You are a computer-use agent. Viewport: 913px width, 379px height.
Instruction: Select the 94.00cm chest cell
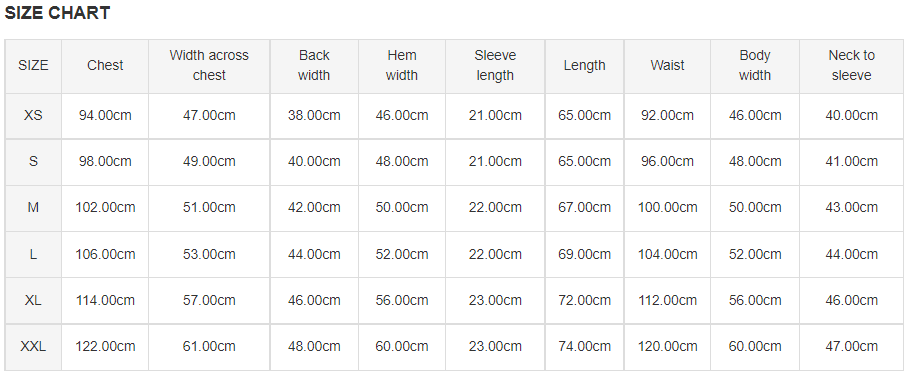(105, 115)
